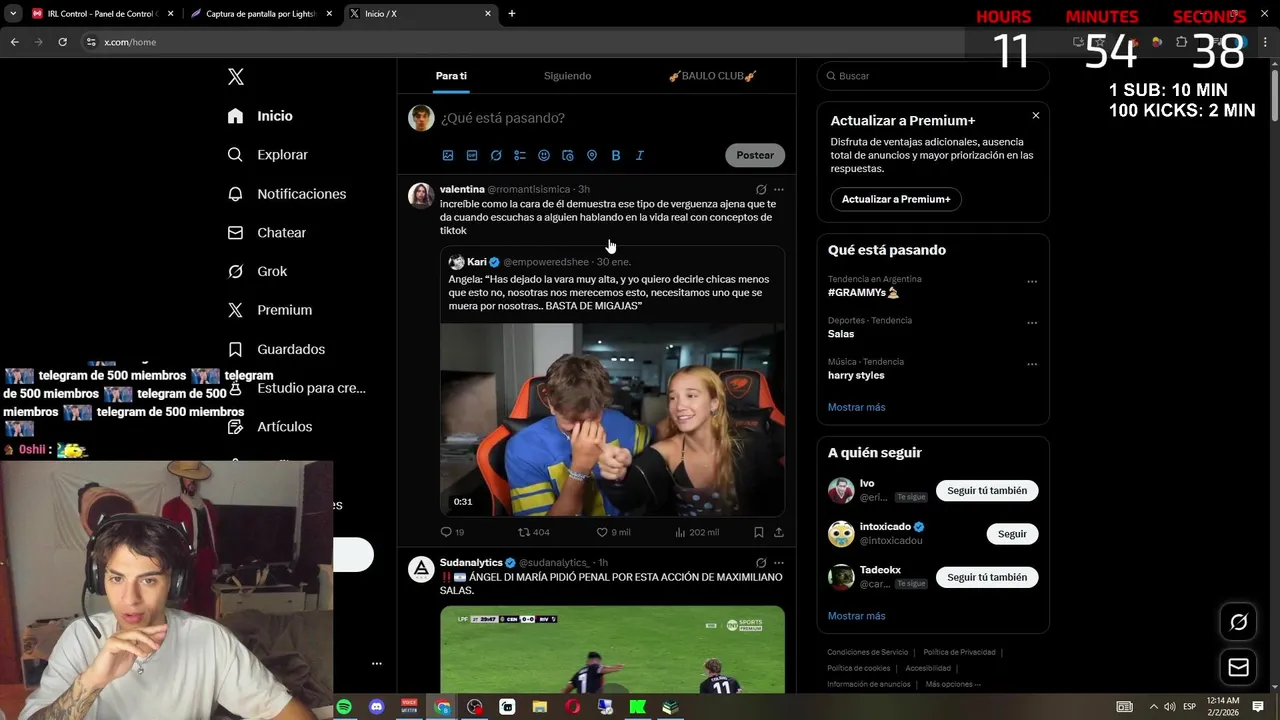Open Política de Privacidad link

[959, 652]
